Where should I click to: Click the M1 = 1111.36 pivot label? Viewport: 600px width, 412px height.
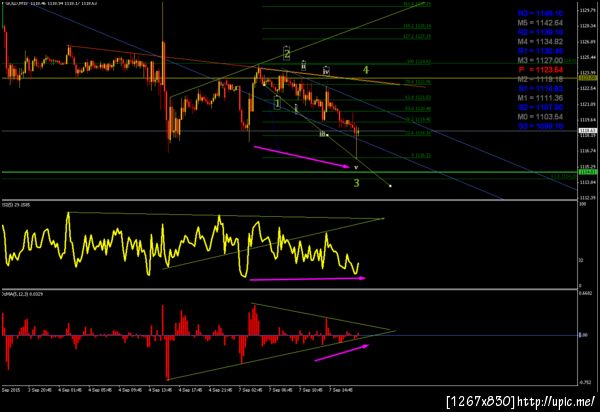coord(540,98)
